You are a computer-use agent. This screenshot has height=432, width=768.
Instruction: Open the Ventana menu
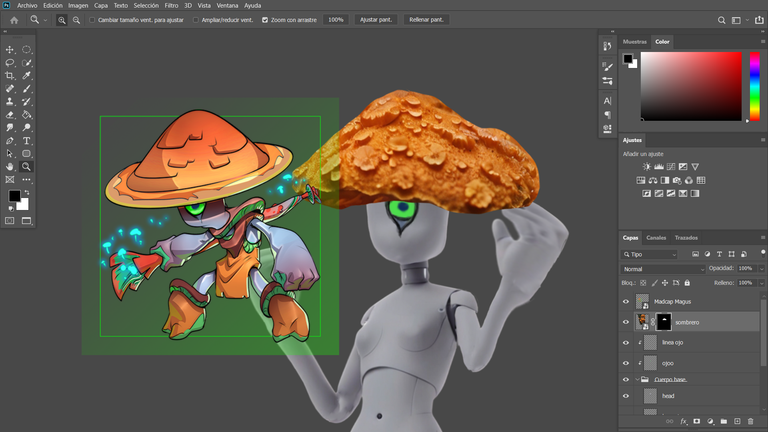pos(227,5)
